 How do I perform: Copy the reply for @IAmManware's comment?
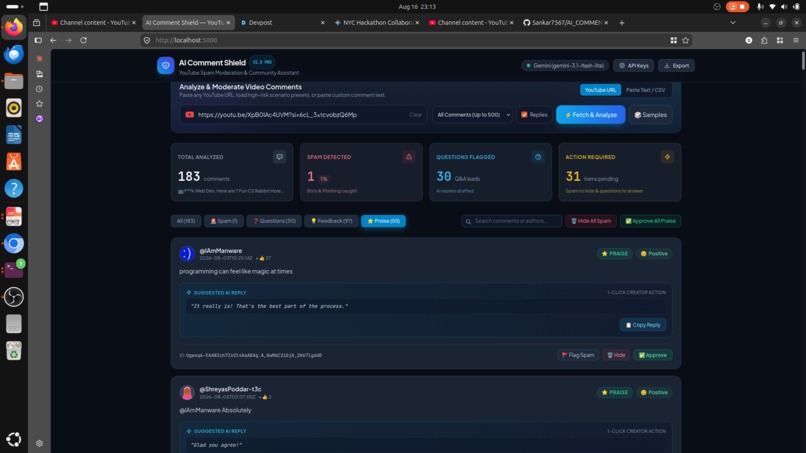pyautogui.click(x=643, y=325)
